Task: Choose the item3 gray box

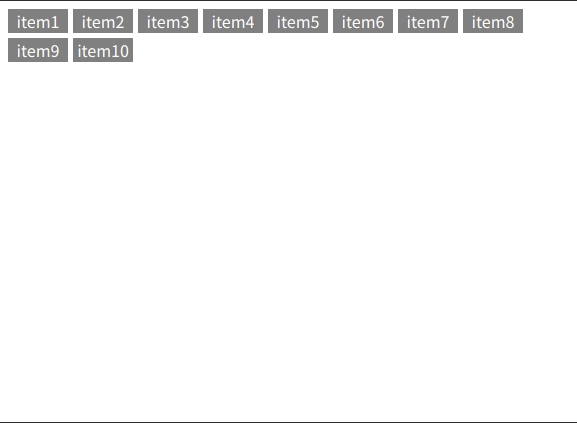Action: [x=168, y=21]
